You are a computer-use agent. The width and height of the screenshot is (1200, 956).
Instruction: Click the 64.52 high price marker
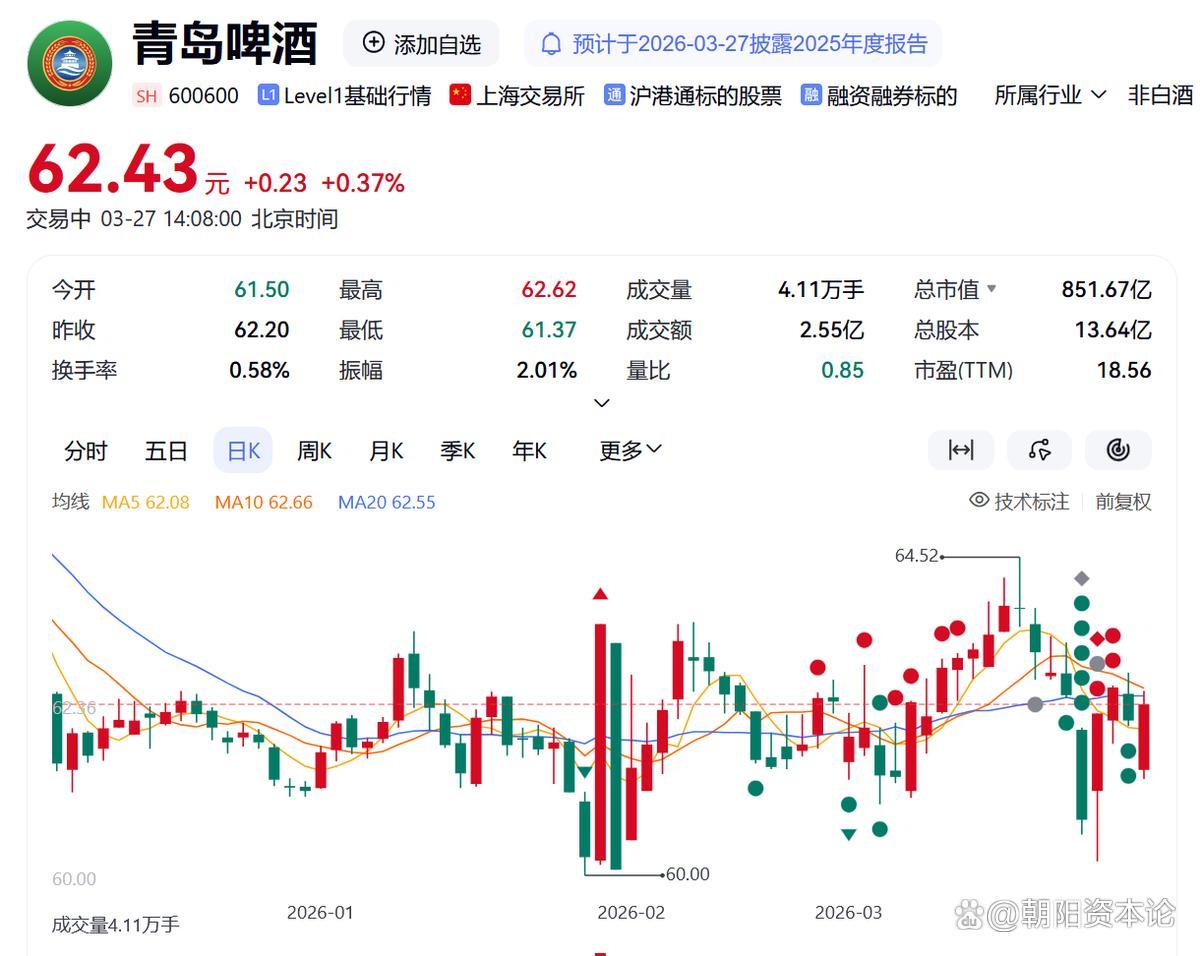[917, 556]
